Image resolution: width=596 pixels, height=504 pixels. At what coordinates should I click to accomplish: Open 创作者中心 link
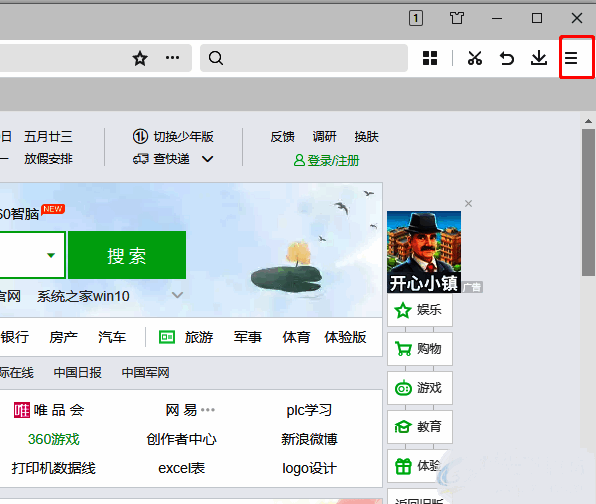[181, 439]
